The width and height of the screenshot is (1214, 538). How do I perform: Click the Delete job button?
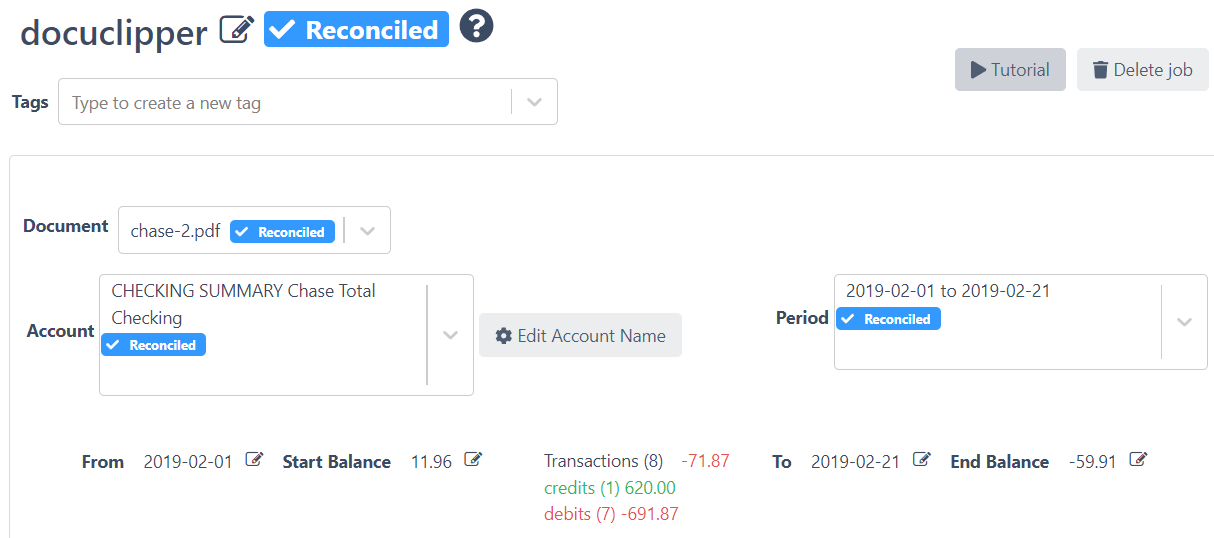[1143, 70]
